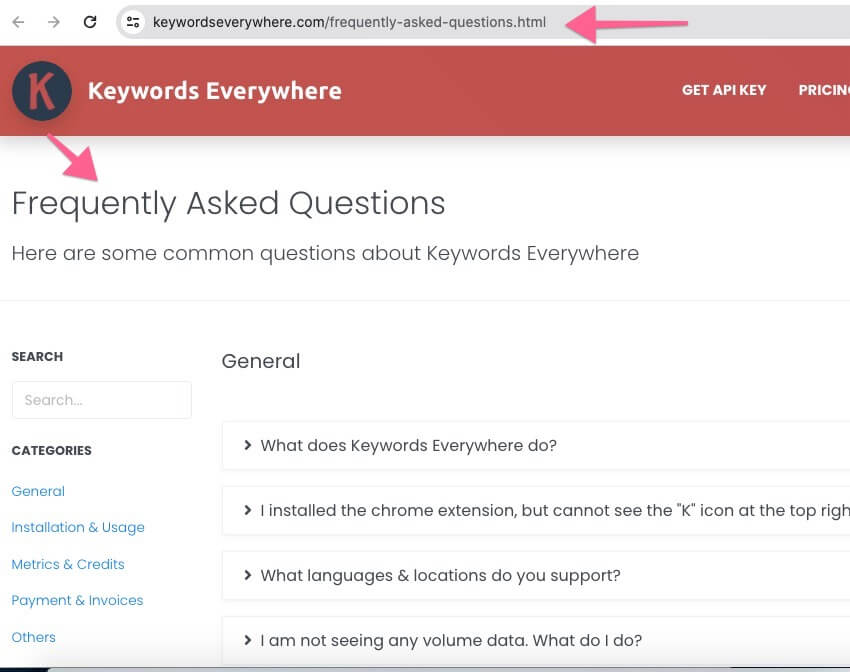Screen dimensions: 850x672
Task: Open the Keywords Everywhere home link
Action: (x=215, y=91)
